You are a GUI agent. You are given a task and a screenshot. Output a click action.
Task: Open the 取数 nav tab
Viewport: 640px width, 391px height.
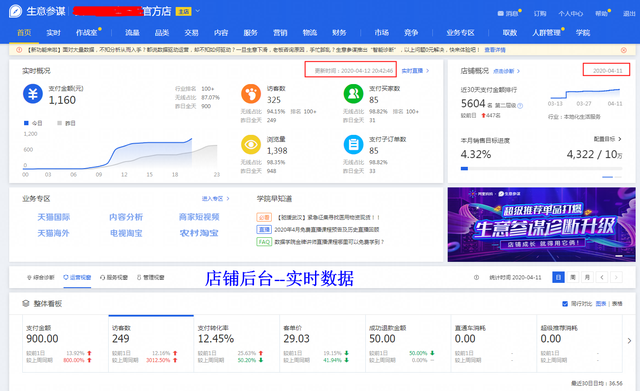click(x=510, y=33)
